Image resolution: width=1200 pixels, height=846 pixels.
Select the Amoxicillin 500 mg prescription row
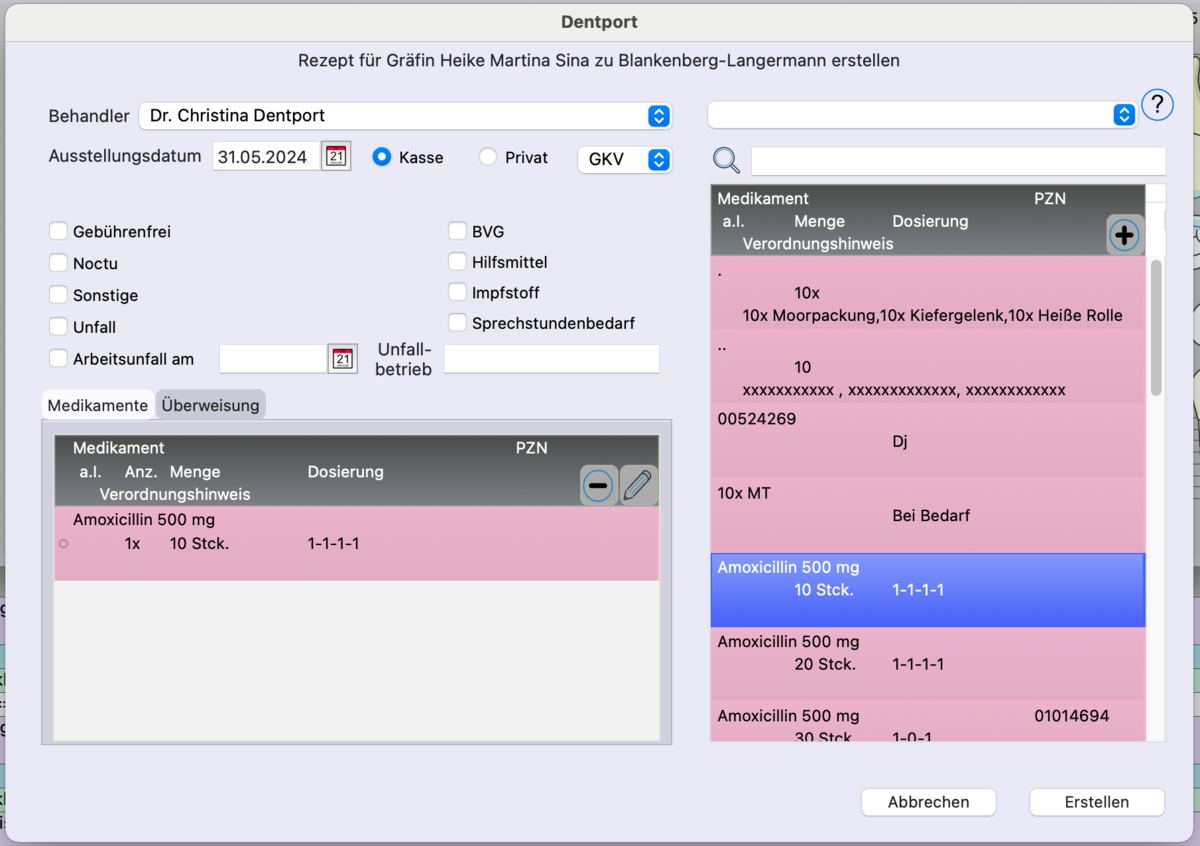click(356, 543)
